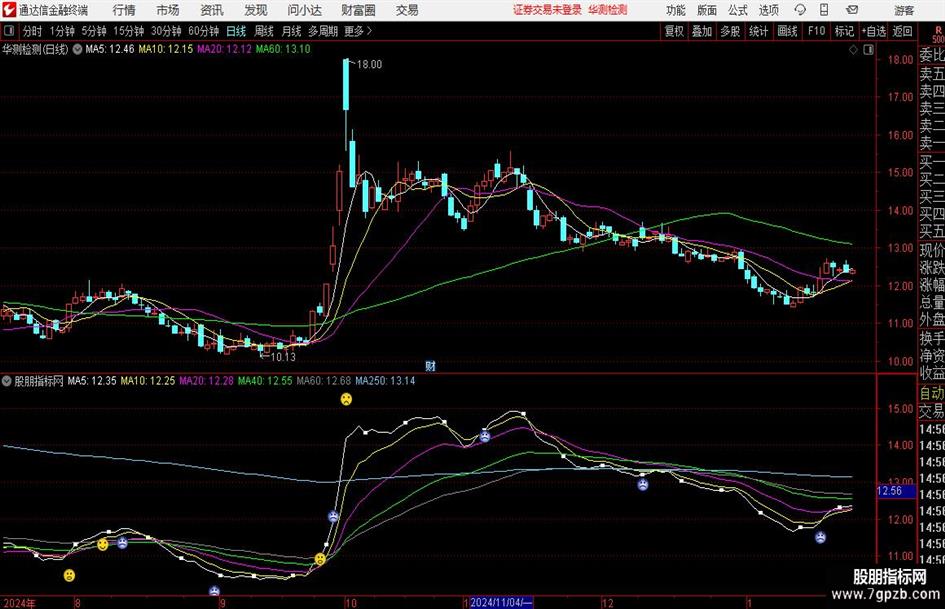Viewport: 945px width, 609px height.
Task: Open the 选项 menu
Action: coord(768,10)
